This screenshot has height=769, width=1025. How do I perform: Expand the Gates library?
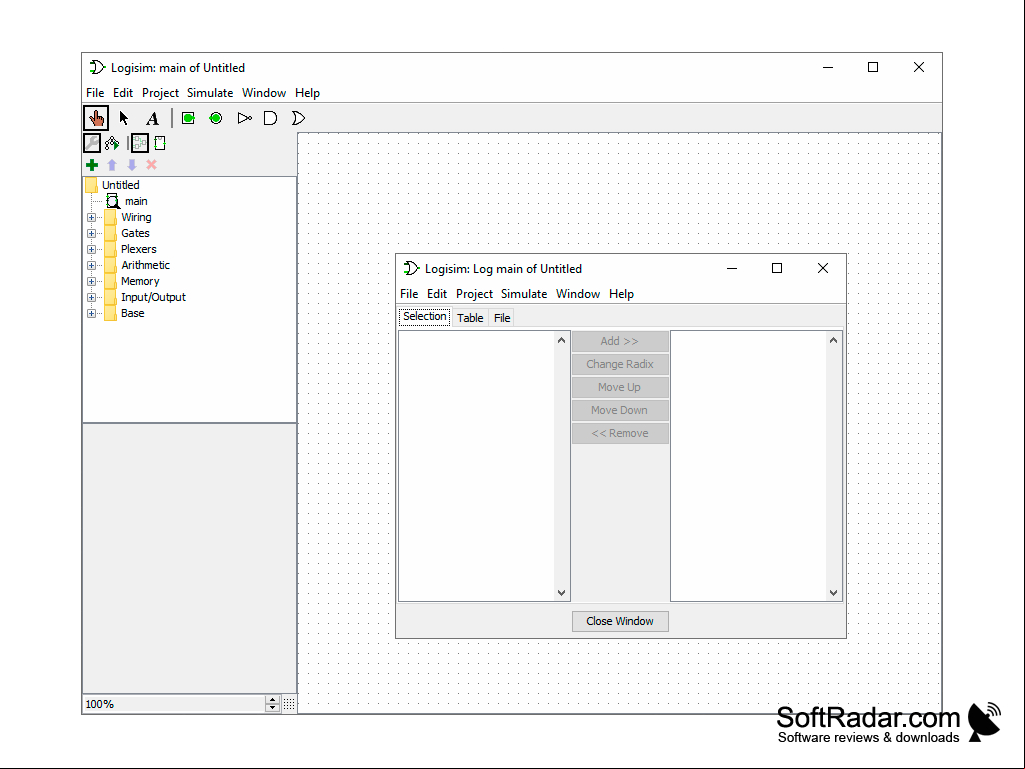(x=92, y=233)
